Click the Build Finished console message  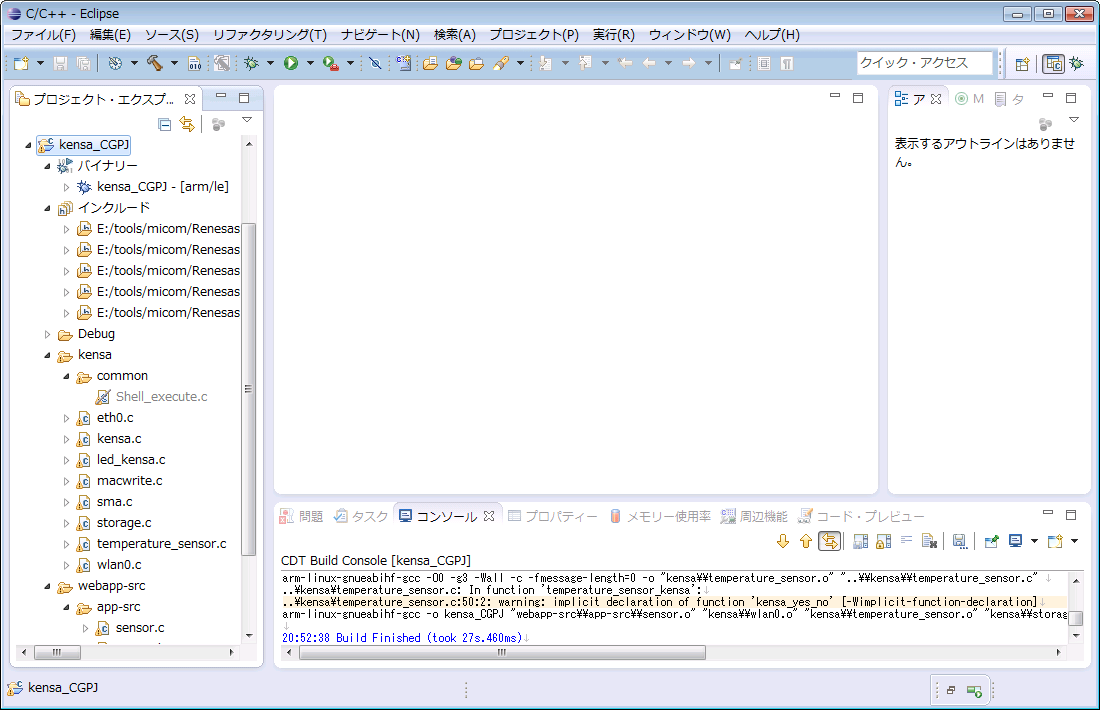pos(402,638)
